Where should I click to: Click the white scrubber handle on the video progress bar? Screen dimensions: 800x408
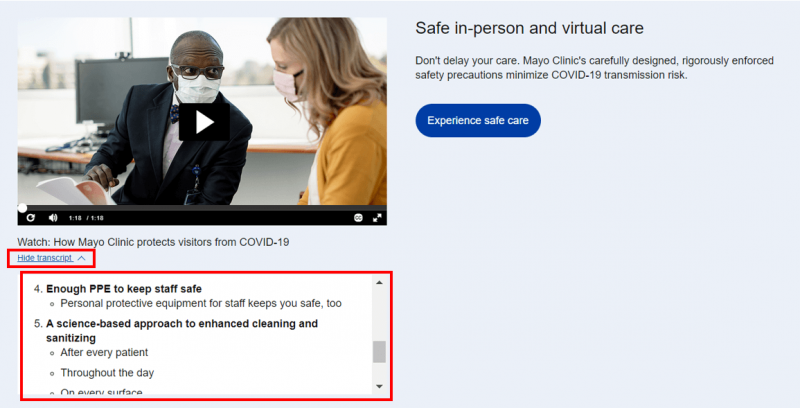tap(22, 208)
